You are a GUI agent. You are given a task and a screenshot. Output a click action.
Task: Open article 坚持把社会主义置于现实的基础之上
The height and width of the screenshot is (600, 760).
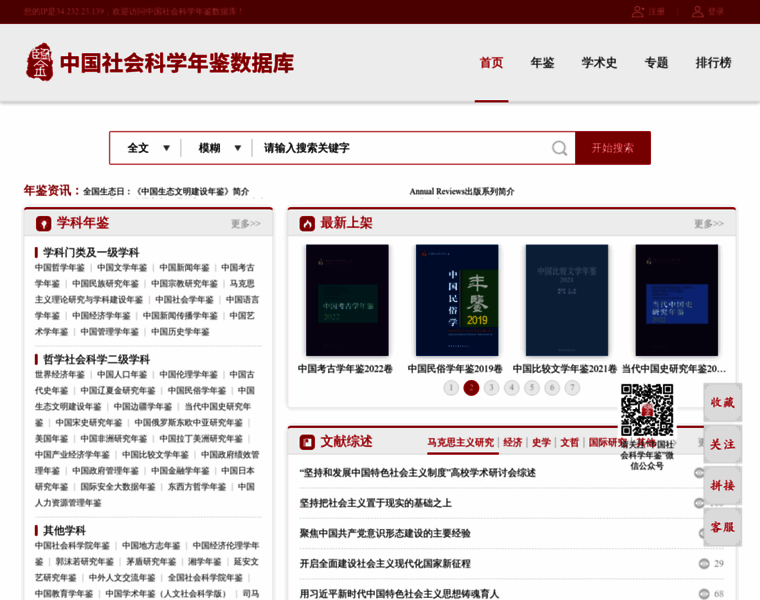point(375,503)
